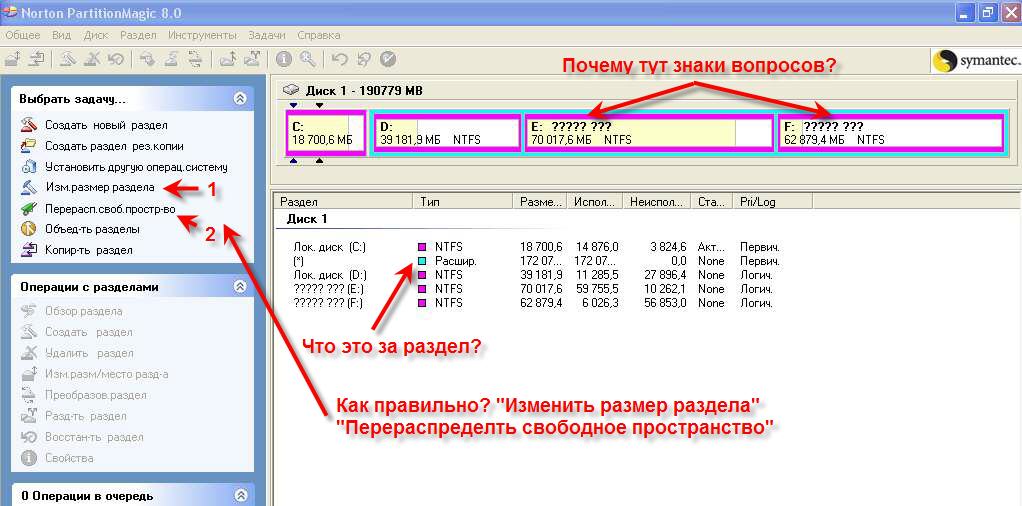Open the Задачи menu
Image resolution: width=1022 pixels, height=506 pixels.
pos(266,35)
